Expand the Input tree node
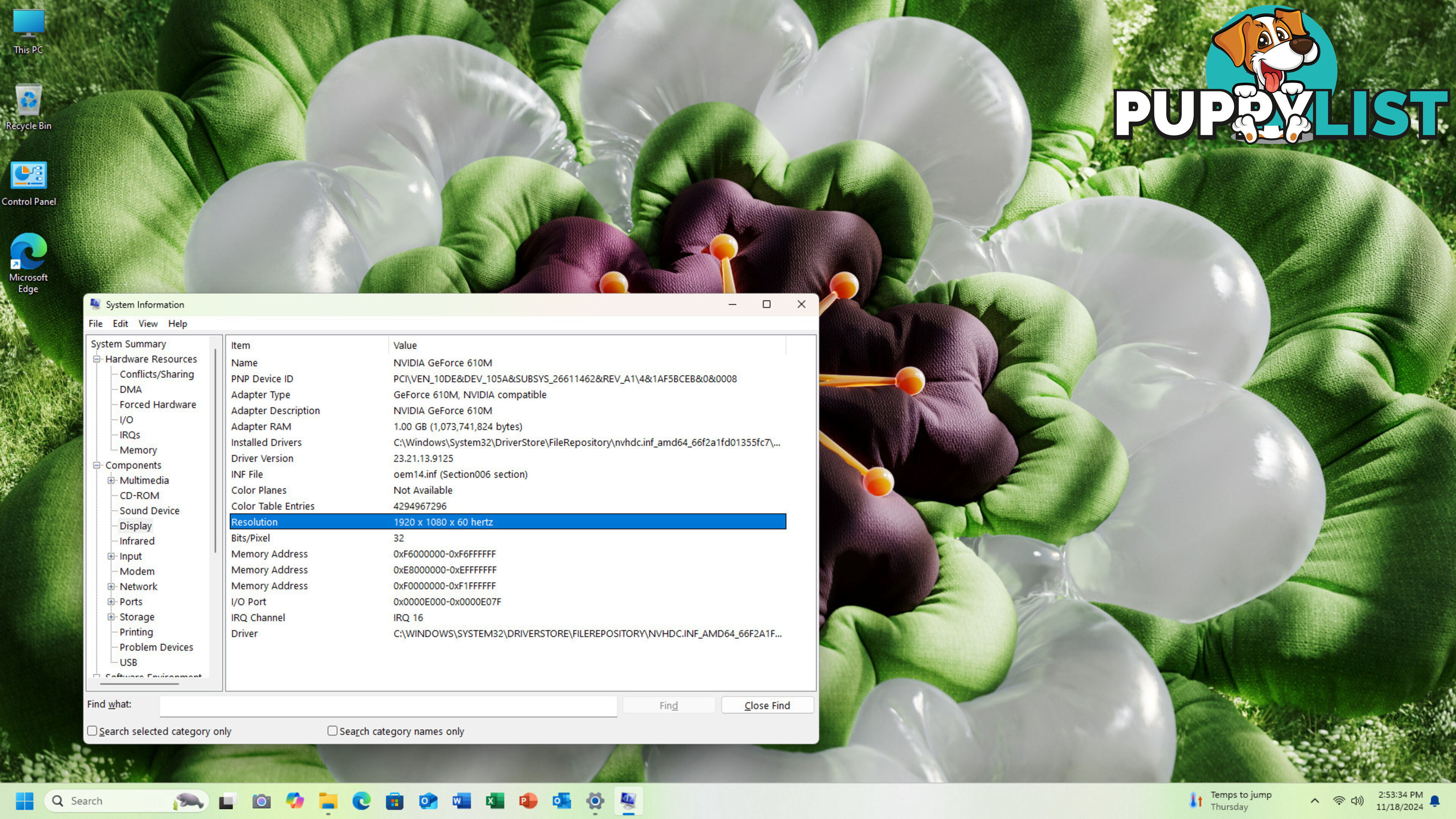Screen dimensions: 1456x819 point(111,556)
